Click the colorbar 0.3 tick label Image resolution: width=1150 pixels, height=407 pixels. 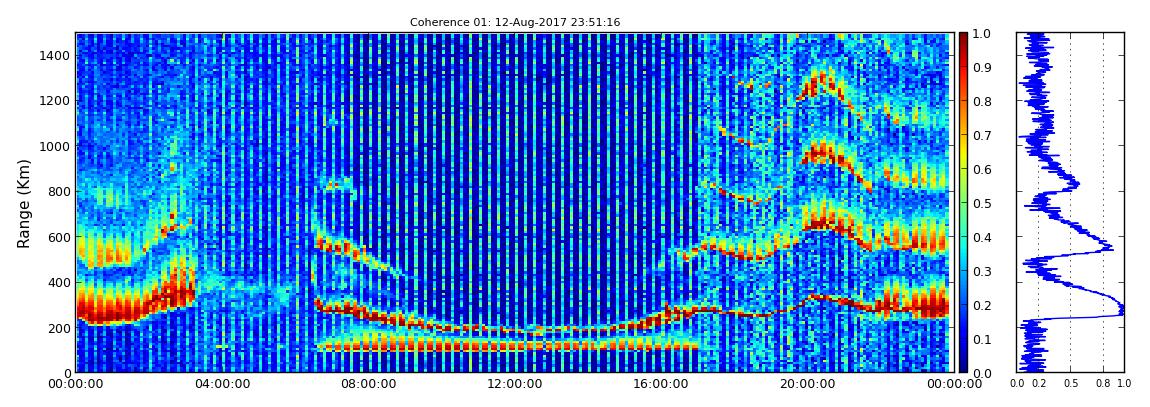coord(982,271)
